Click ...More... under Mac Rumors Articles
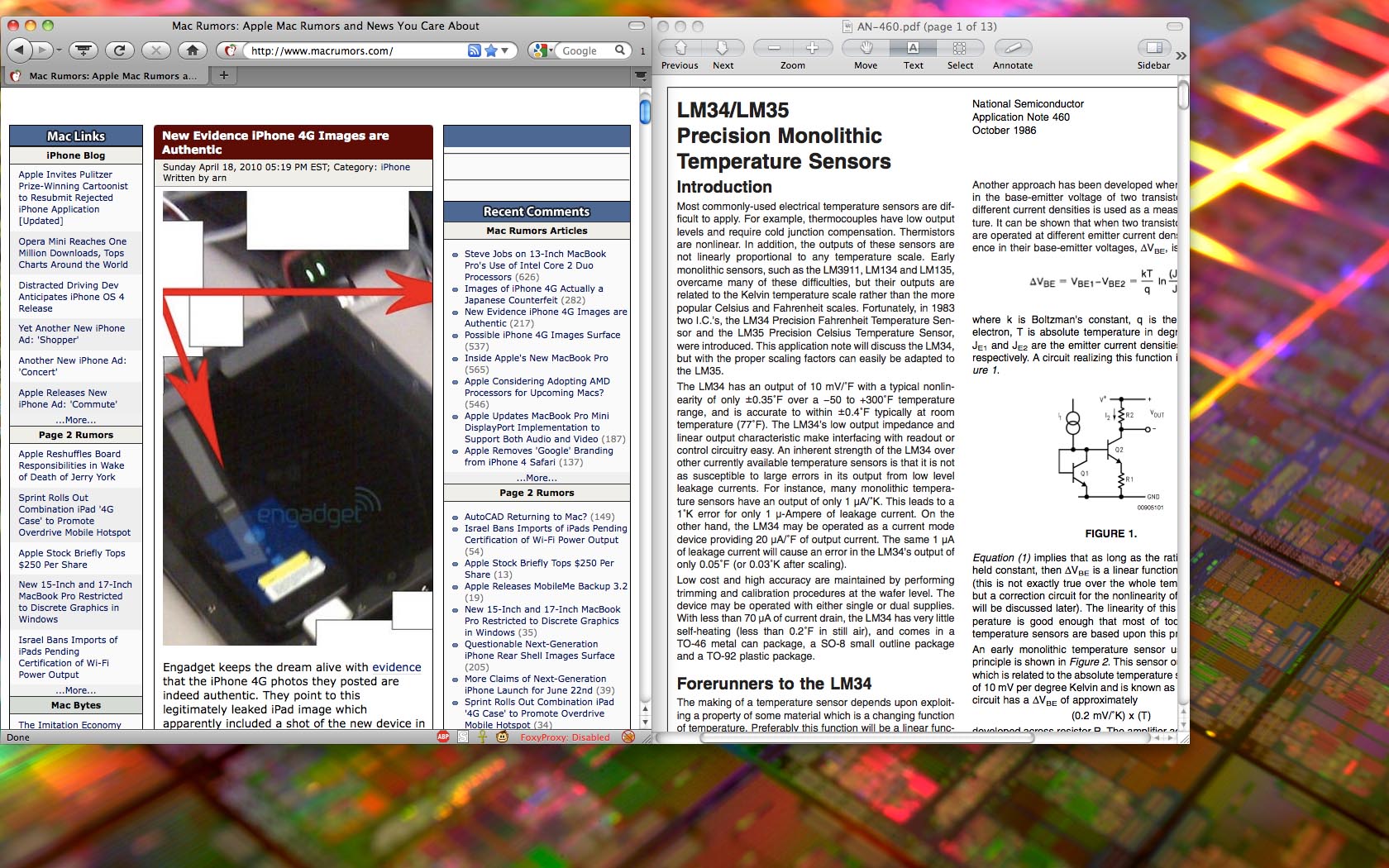Screen dimensions: 1389x868 coord(537,478)
